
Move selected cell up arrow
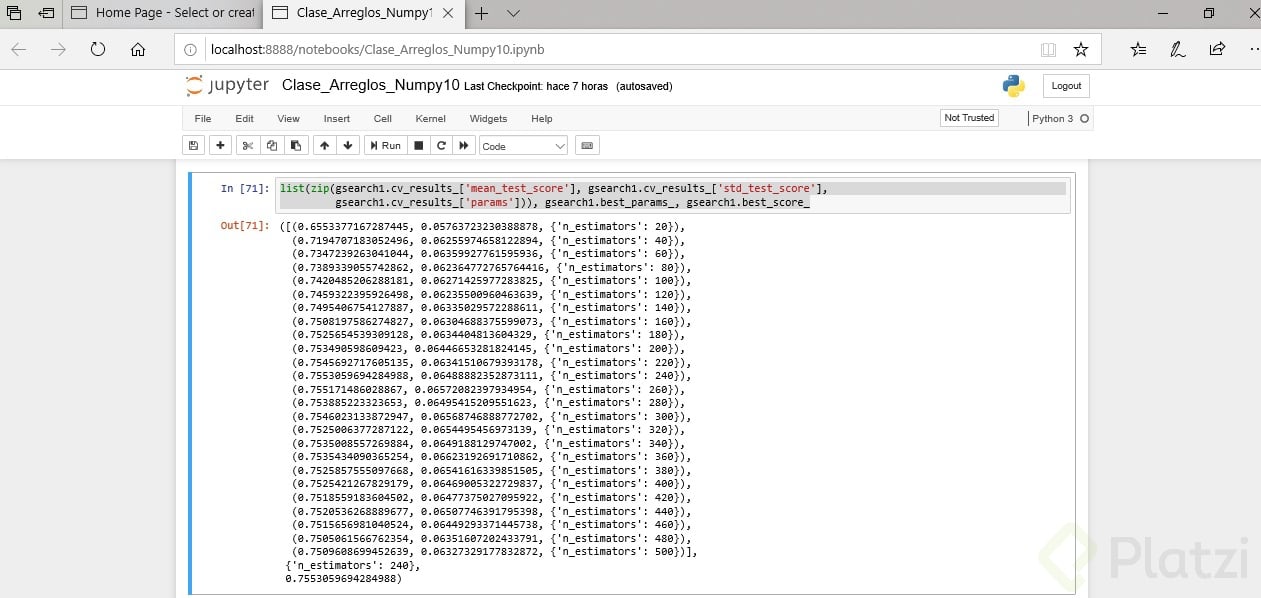(x=324, y=146)
